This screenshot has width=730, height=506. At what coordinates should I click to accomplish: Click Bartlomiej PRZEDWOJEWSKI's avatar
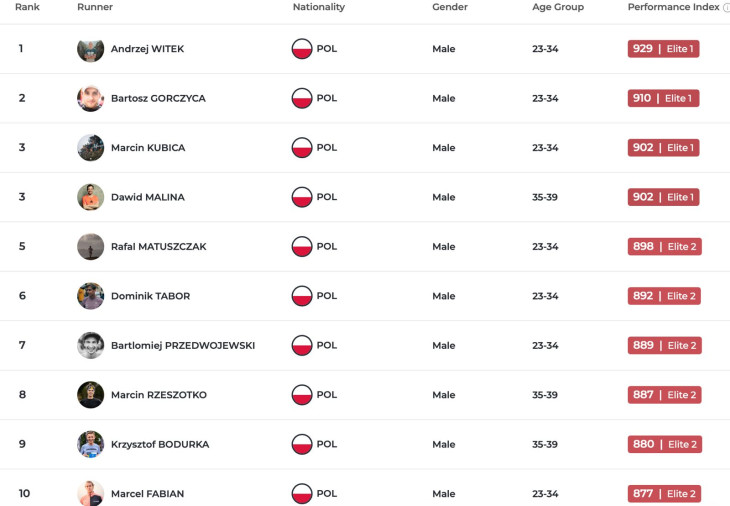[91, 345]
